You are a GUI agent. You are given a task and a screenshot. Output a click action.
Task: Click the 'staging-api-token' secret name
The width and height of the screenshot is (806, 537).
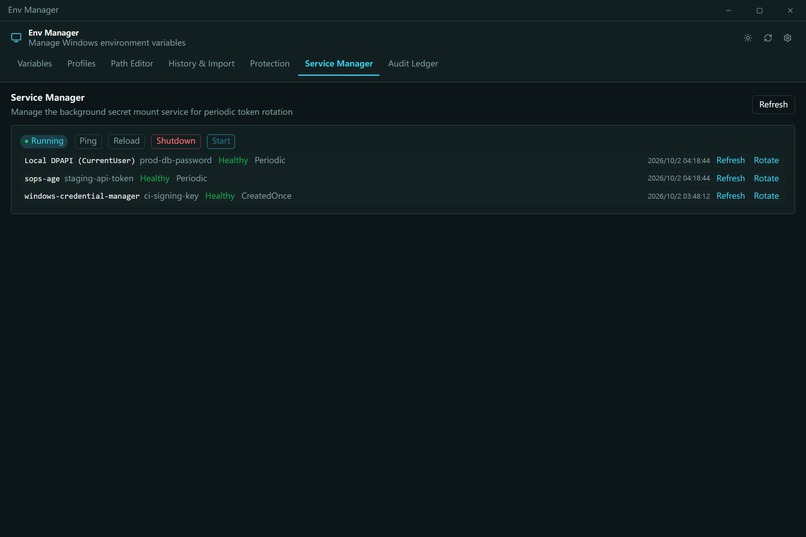point(99,178)
